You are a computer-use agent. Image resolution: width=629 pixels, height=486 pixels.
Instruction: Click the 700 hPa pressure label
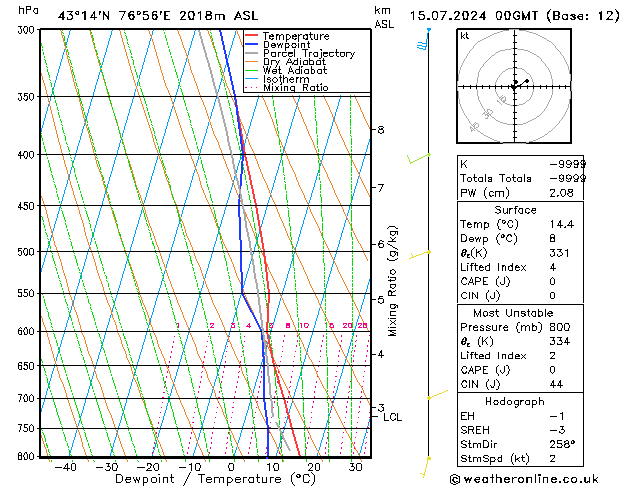28,399
